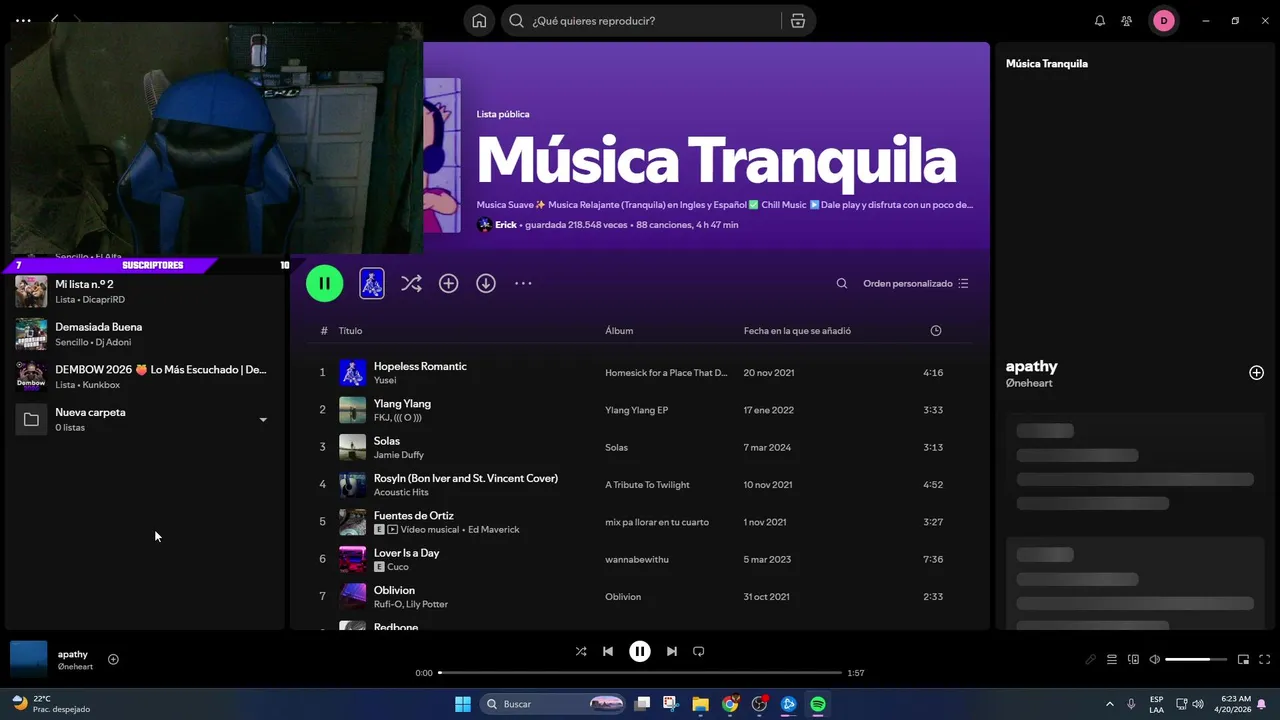Open Task View in the taskbar
Screen dimensions: 1280x720
(642, 704)
